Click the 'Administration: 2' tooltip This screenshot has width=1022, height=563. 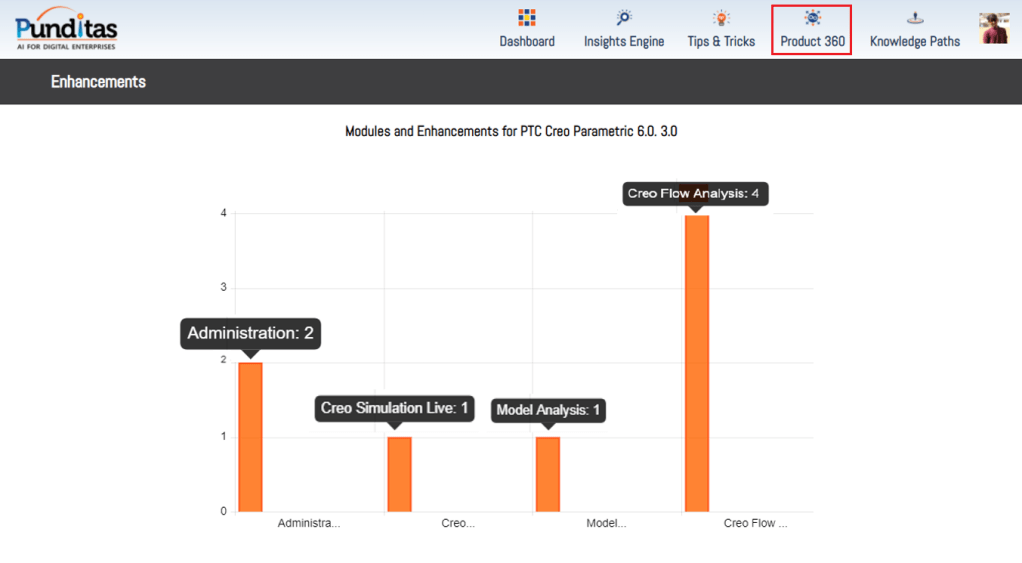click(250, 333)
